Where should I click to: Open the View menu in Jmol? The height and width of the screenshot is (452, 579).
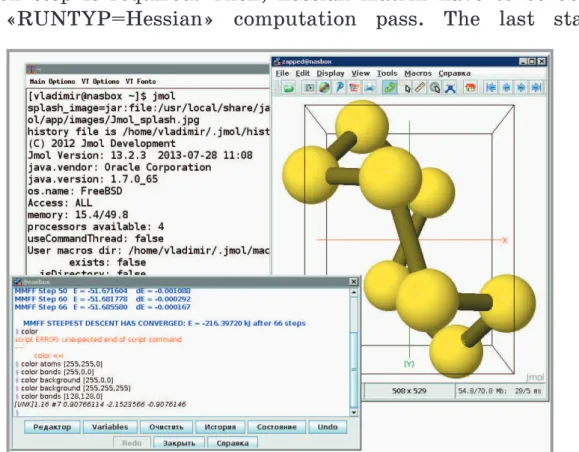[360, 73]
